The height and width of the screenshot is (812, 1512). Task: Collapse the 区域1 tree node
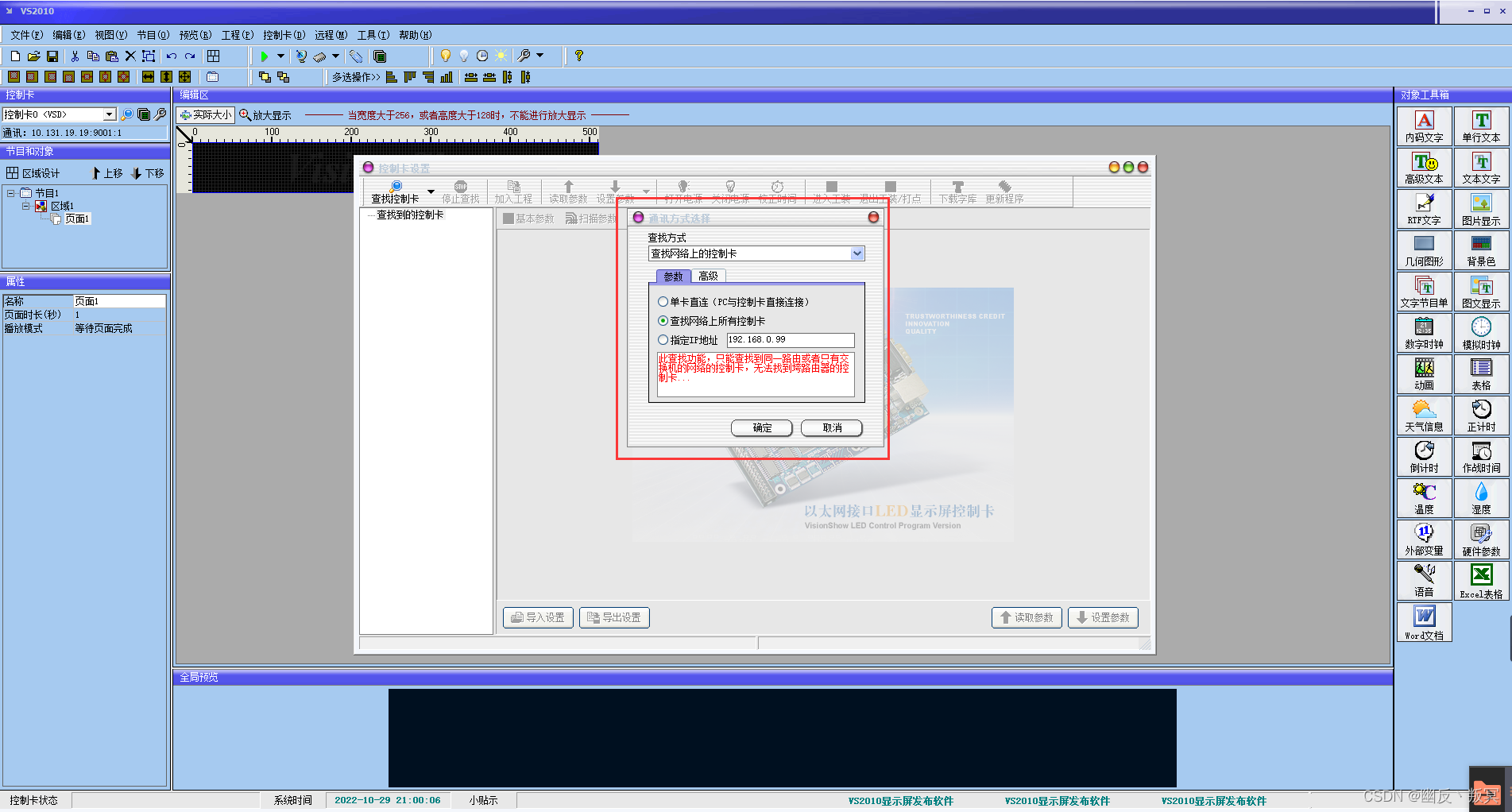(x=26, y=206)
